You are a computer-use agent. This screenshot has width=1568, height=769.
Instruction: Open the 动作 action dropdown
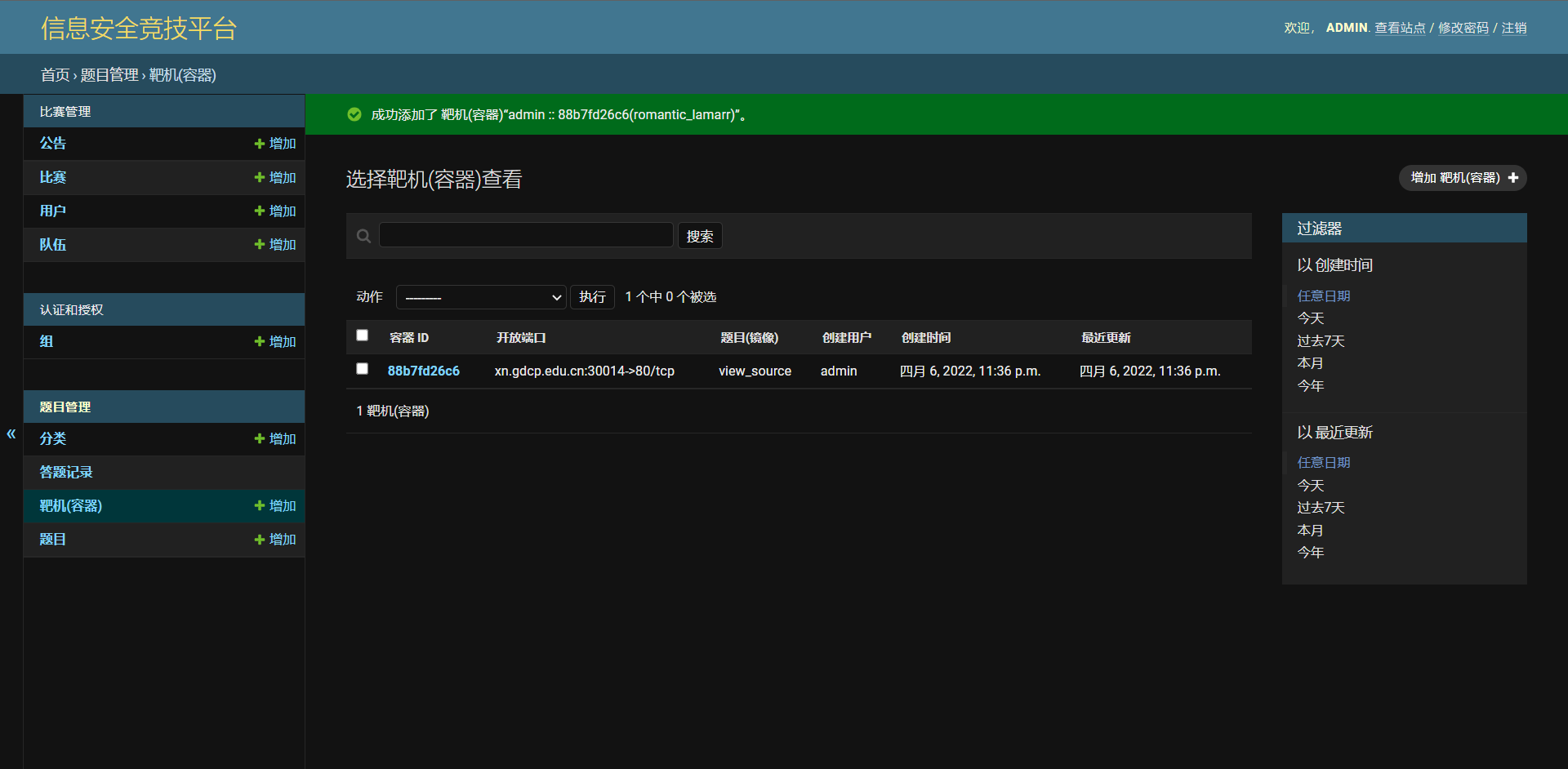[481, 297]
